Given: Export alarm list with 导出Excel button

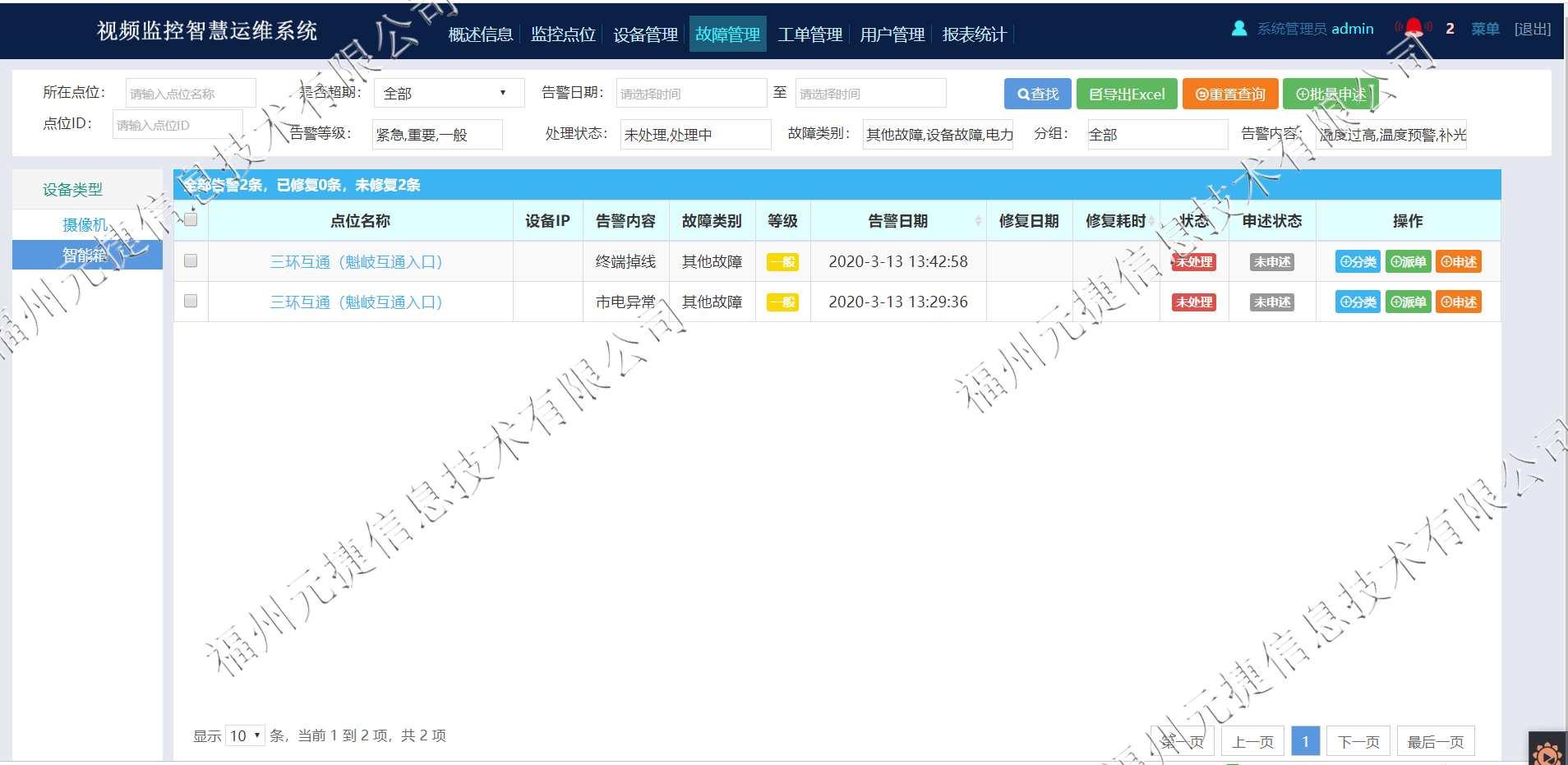Looking at the screenshot, I should point(1127,94).
